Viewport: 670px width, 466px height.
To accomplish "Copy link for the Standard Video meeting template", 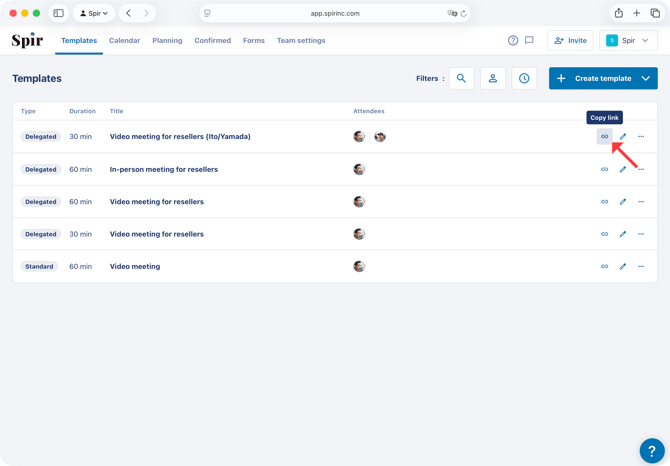I will (x=604, y=267).
